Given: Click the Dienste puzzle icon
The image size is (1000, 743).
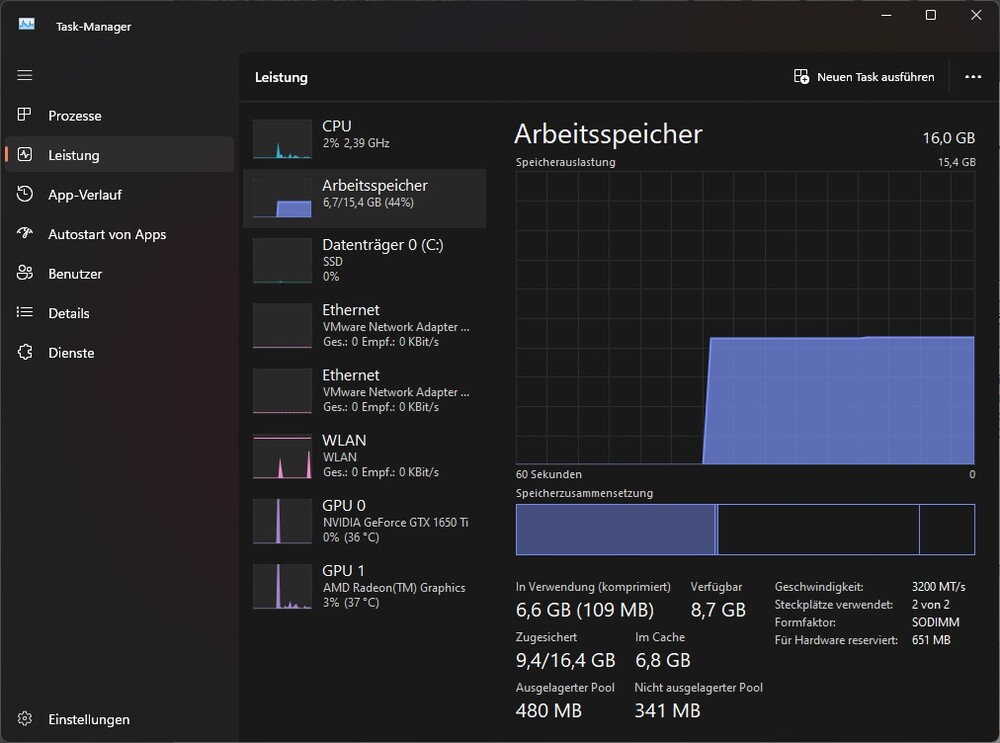Looking at the screenshot, I should click(24, 352).
